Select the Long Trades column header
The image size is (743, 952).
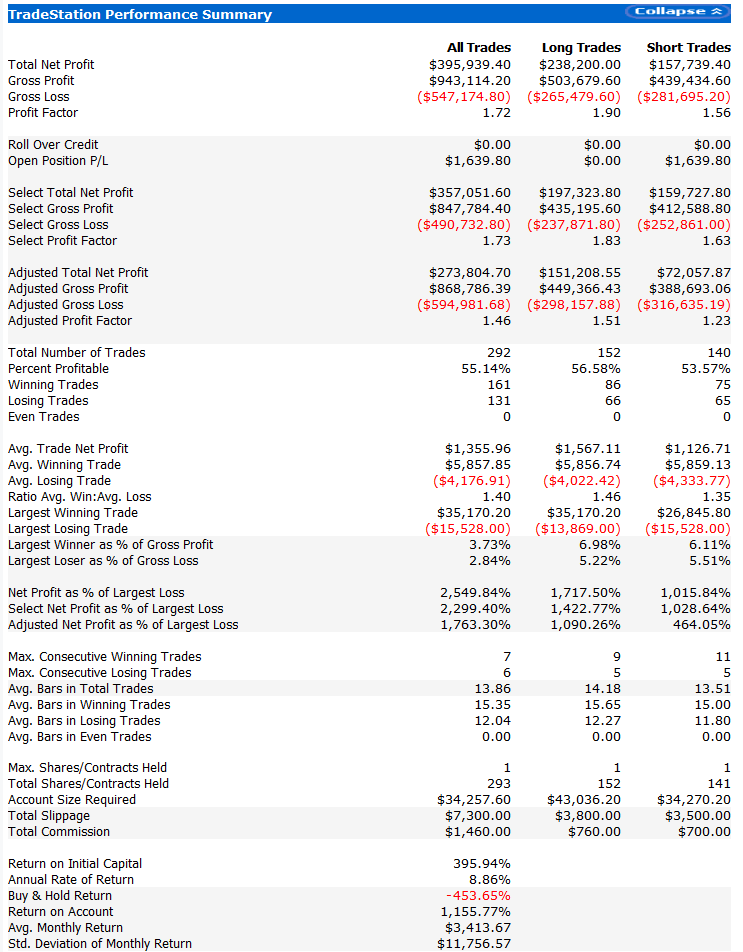pos(581,47)
